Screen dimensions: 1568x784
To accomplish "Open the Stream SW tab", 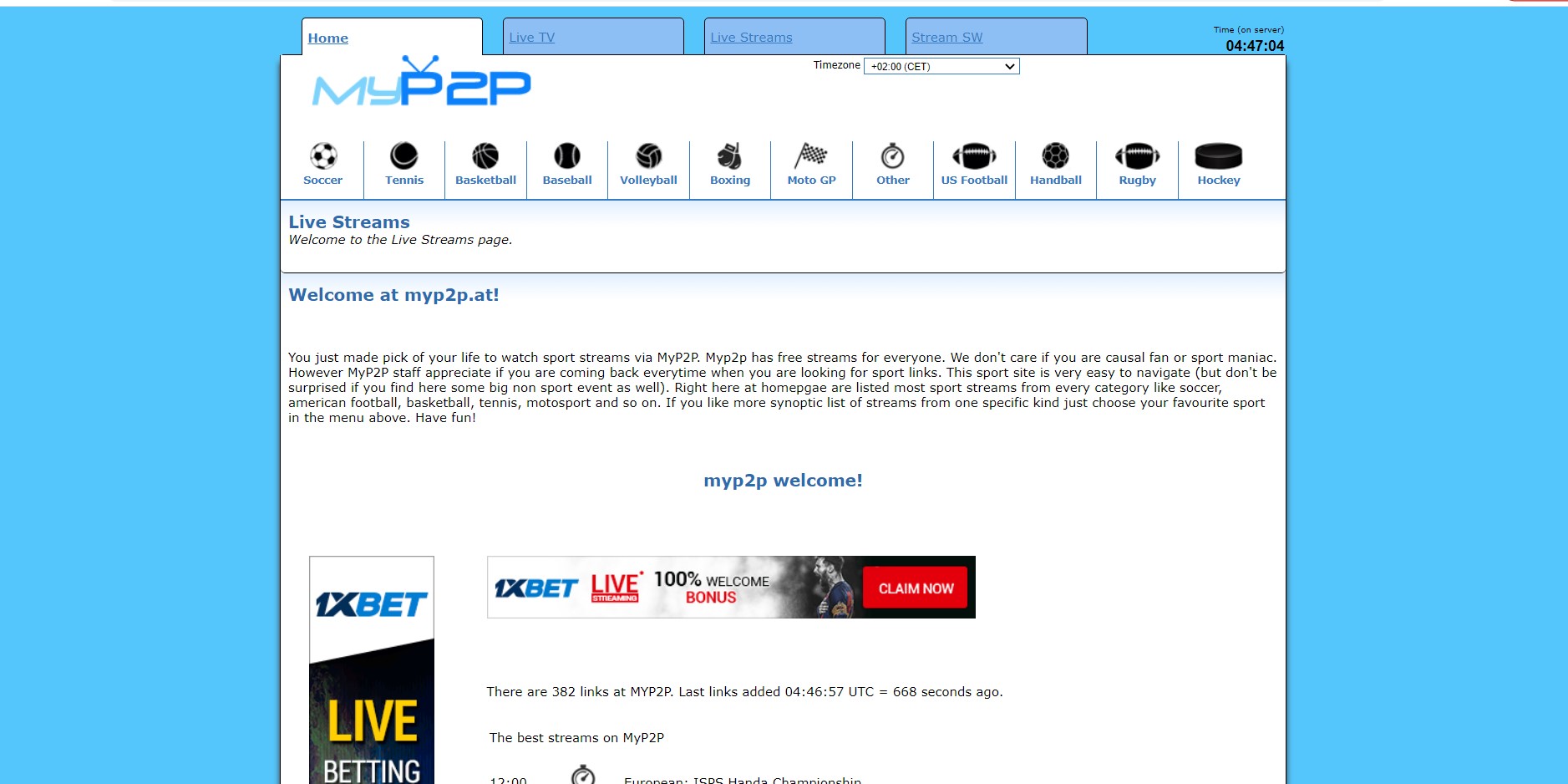I will [946, 38].
